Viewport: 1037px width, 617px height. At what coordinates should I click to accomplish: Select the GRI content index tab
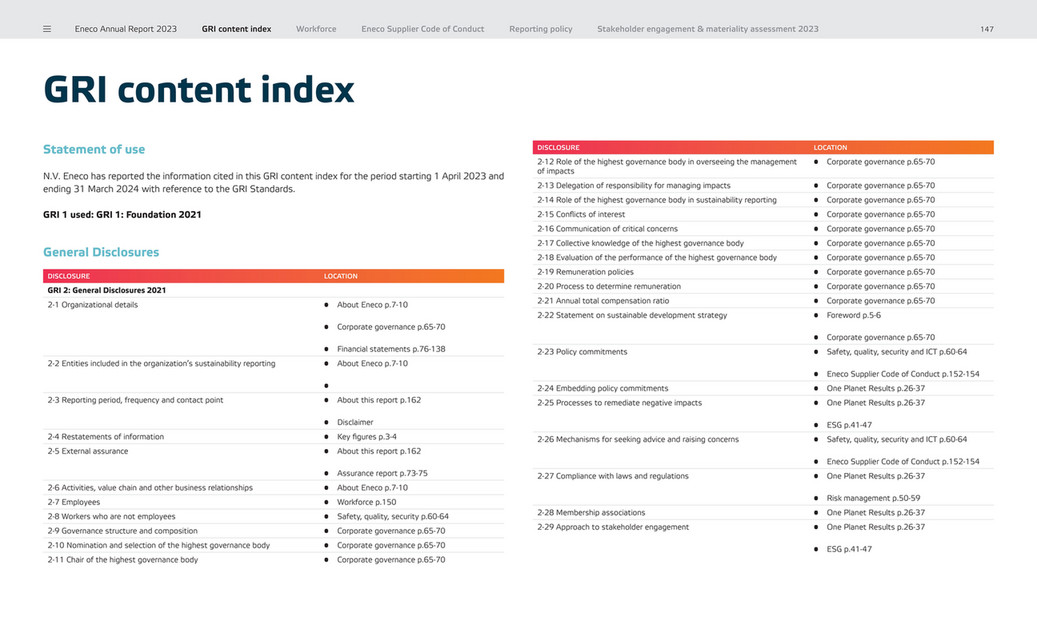click(236, 29)
